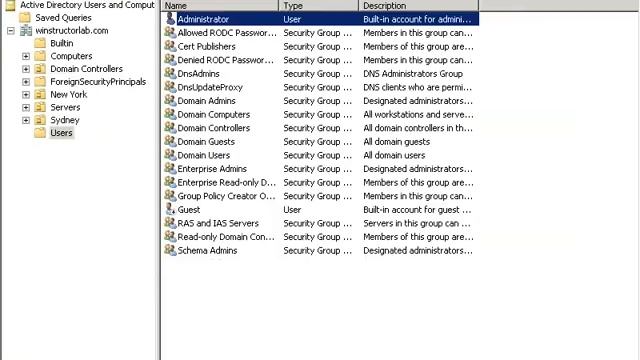640x360 pixels.
Task: Select the Servers OU label
Action: pyautogui.click(x=65, y=107)
